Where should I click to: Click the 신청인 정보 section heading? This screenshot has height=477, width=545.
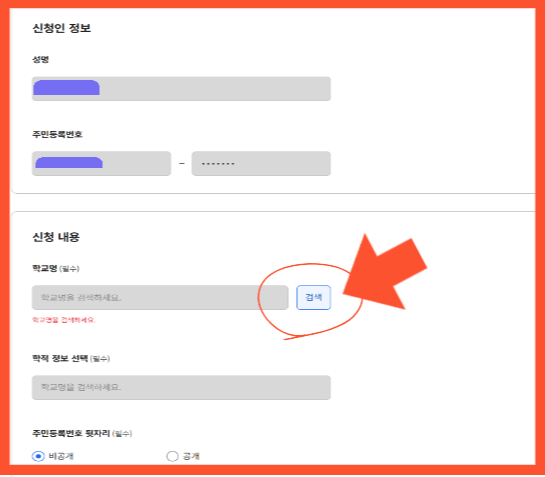click(62, 28)
